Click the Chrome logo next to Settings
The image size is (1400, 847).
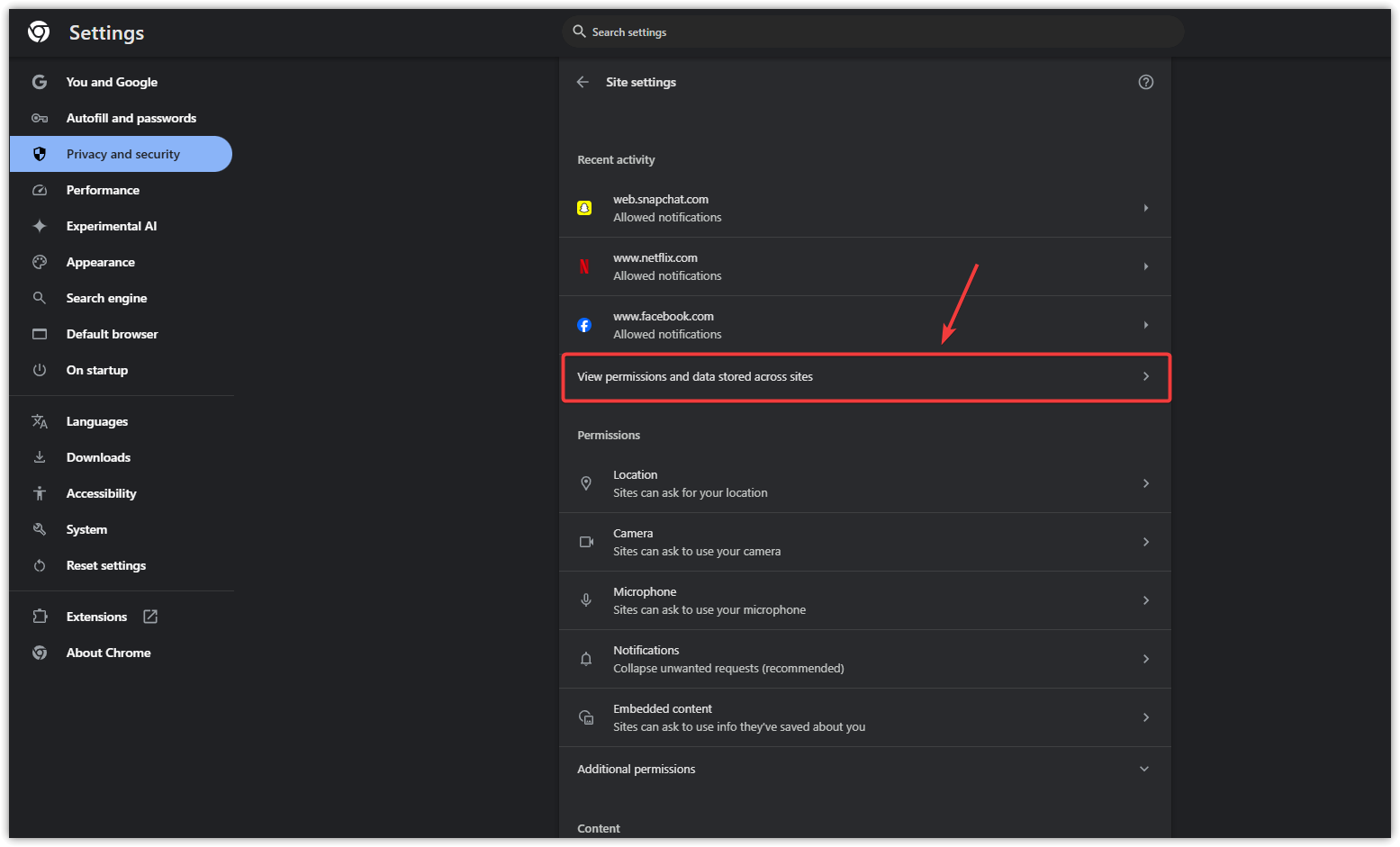(x=39, y=32)
